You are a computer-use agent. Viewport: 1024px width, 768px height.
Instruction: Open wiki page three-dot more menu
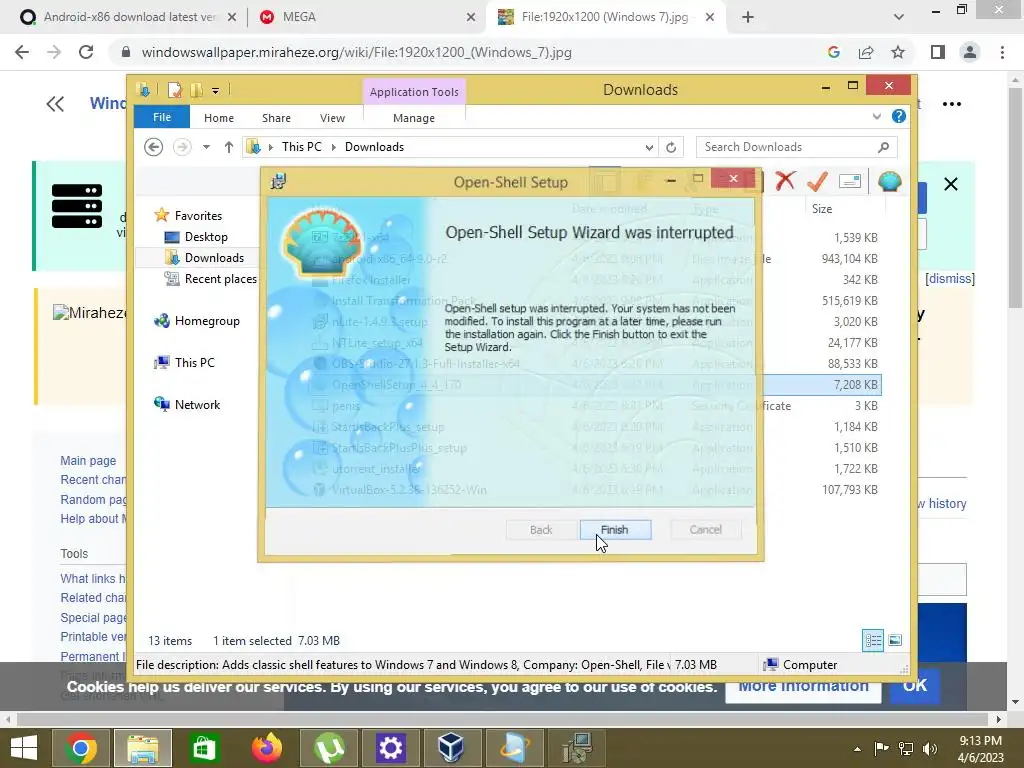click(x=952, y=104)
